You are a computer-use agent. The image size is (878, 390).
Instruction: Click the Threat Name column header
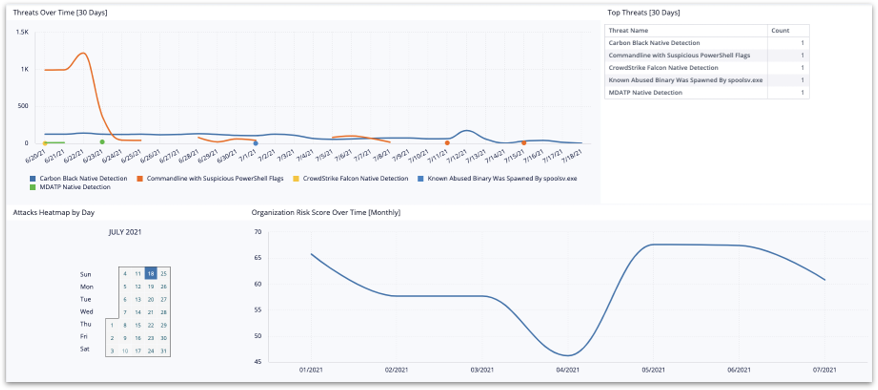pyautogui.click(x=685, y=30)
